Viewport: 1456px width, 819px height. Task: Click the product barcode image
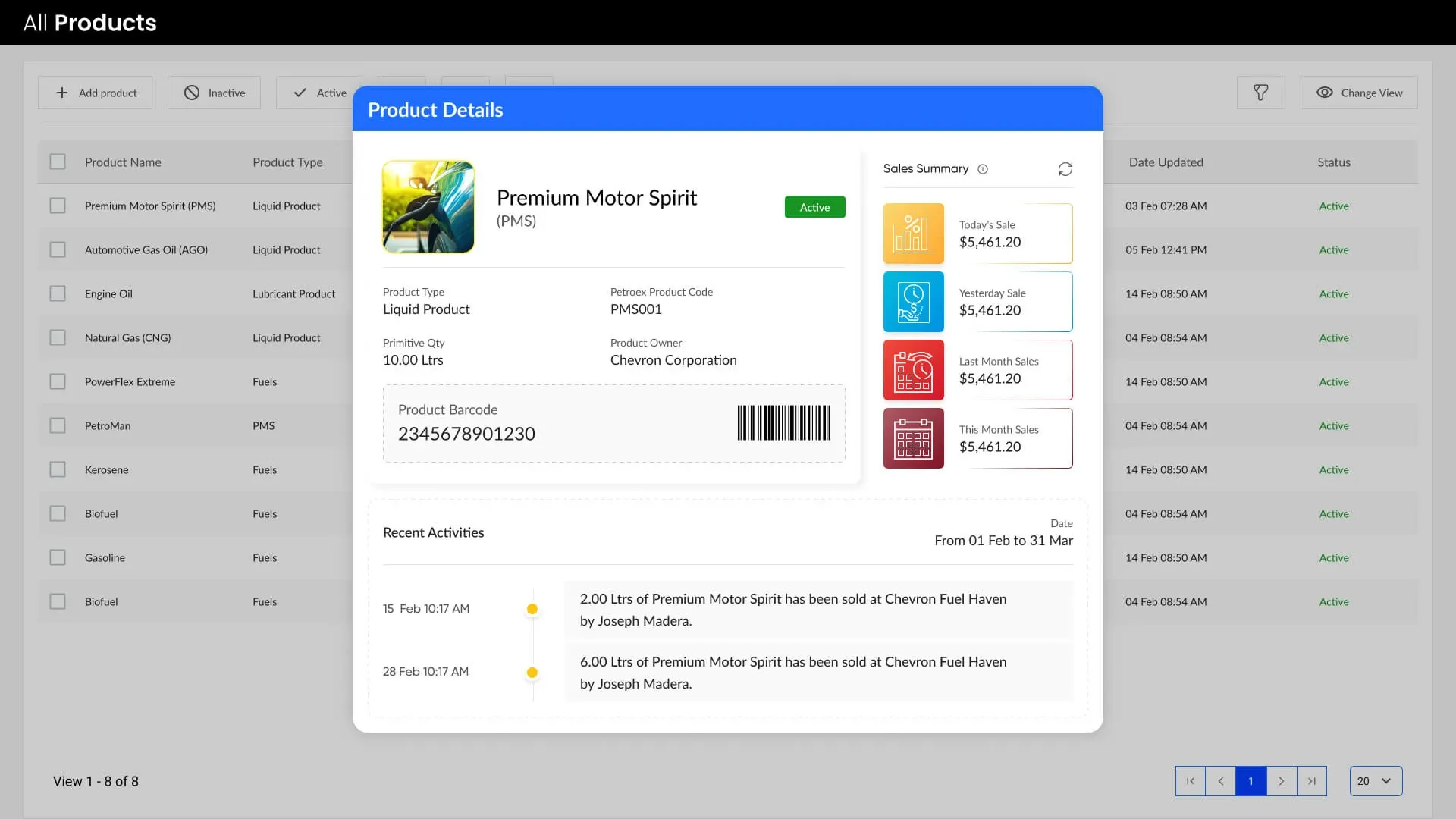[x=783, y=423]
